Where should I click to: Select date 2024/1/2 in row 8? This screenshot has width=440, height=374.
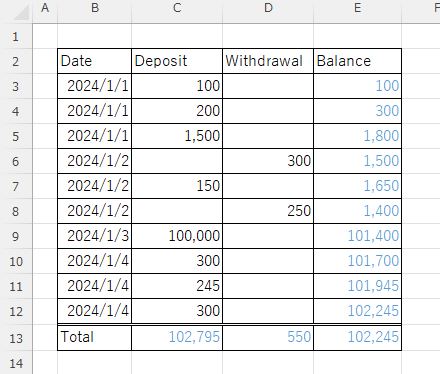point(95,211)
